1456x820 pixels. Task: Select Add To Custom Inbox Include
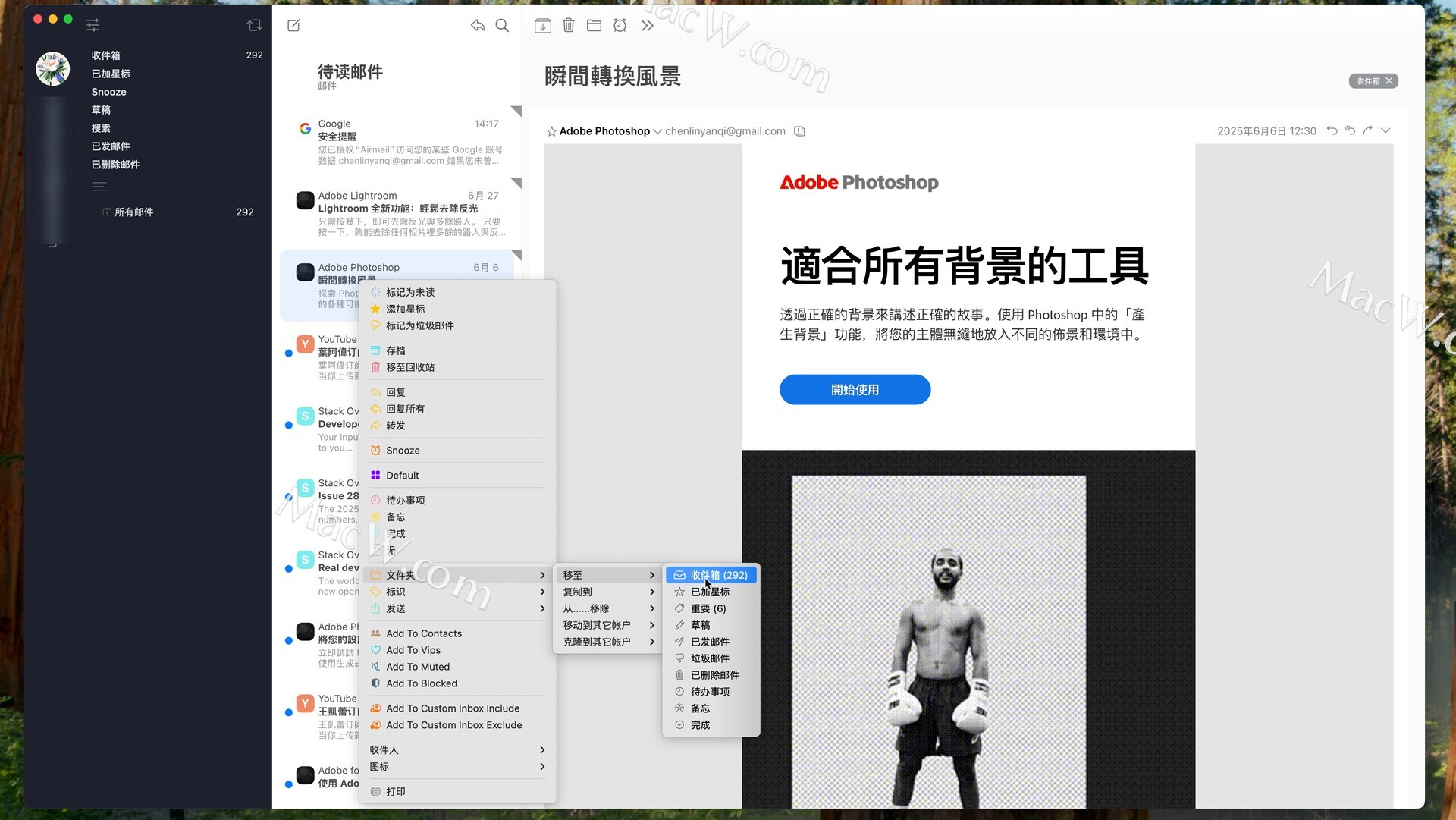pos(457,708)
